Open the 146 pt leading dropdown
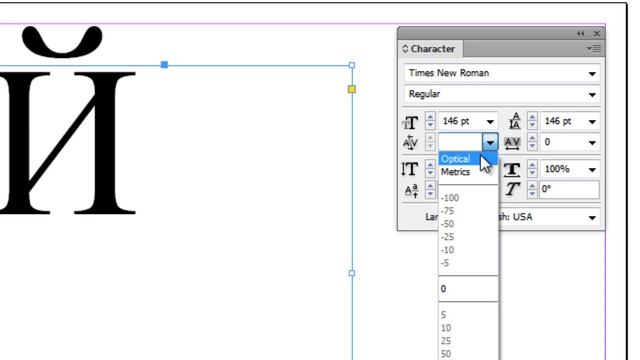This screenshot has width=640, height=360. tap(592, 122)
